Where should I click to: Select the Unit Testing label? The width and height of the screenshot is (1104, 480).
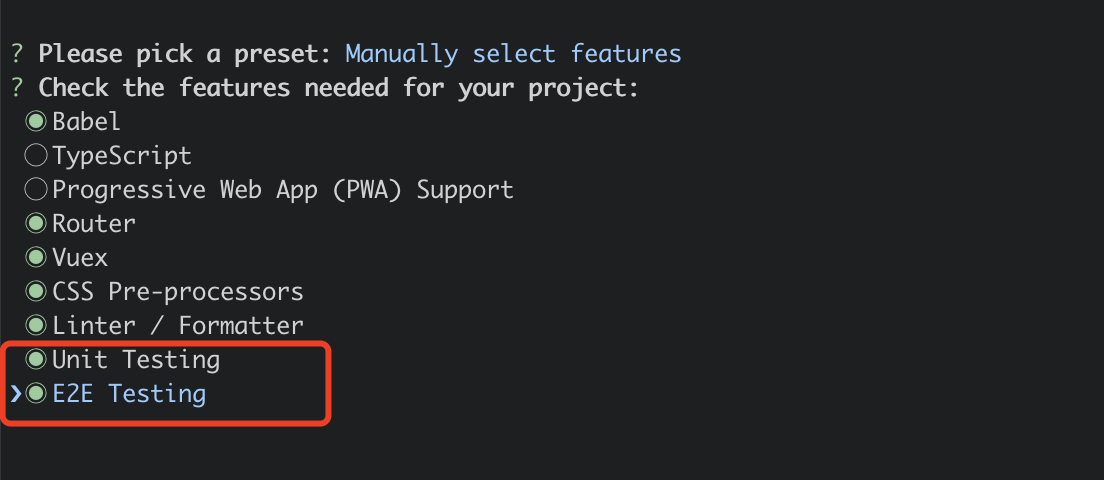coord(136,359)
